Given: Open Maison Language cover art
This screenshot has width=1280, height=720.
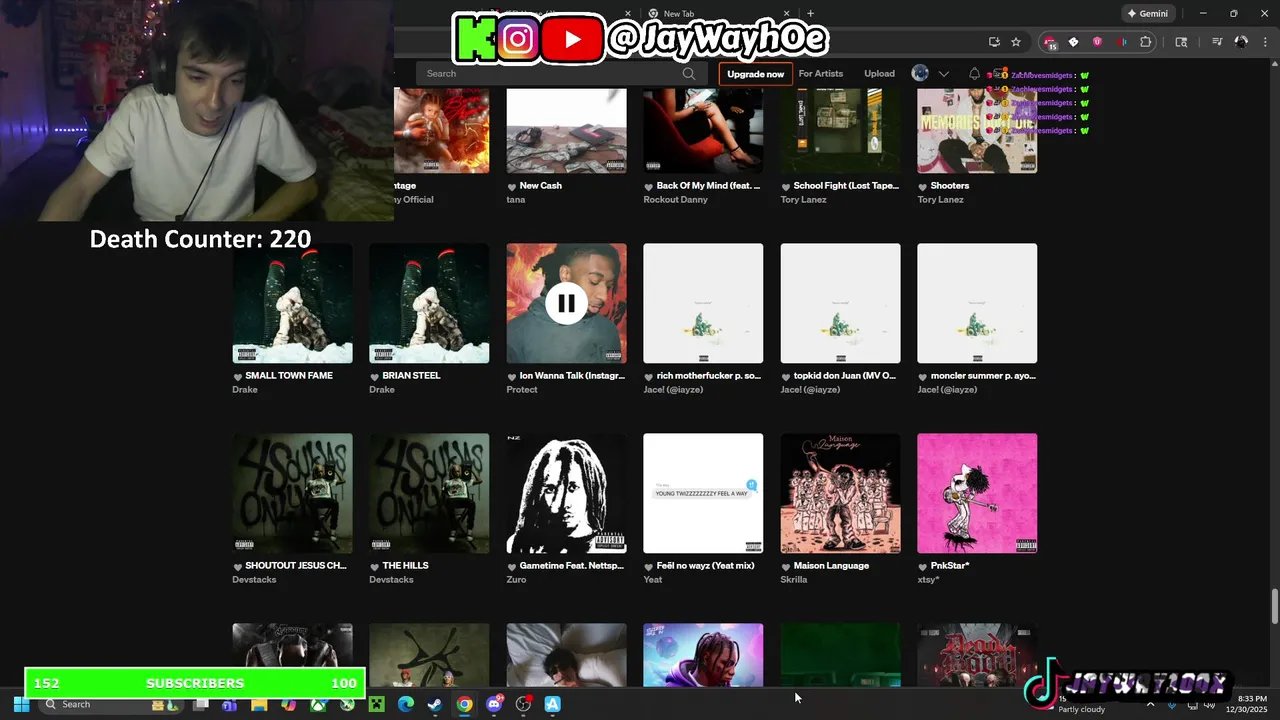Looking at the screenshot, I should click(x=840, y=493).
